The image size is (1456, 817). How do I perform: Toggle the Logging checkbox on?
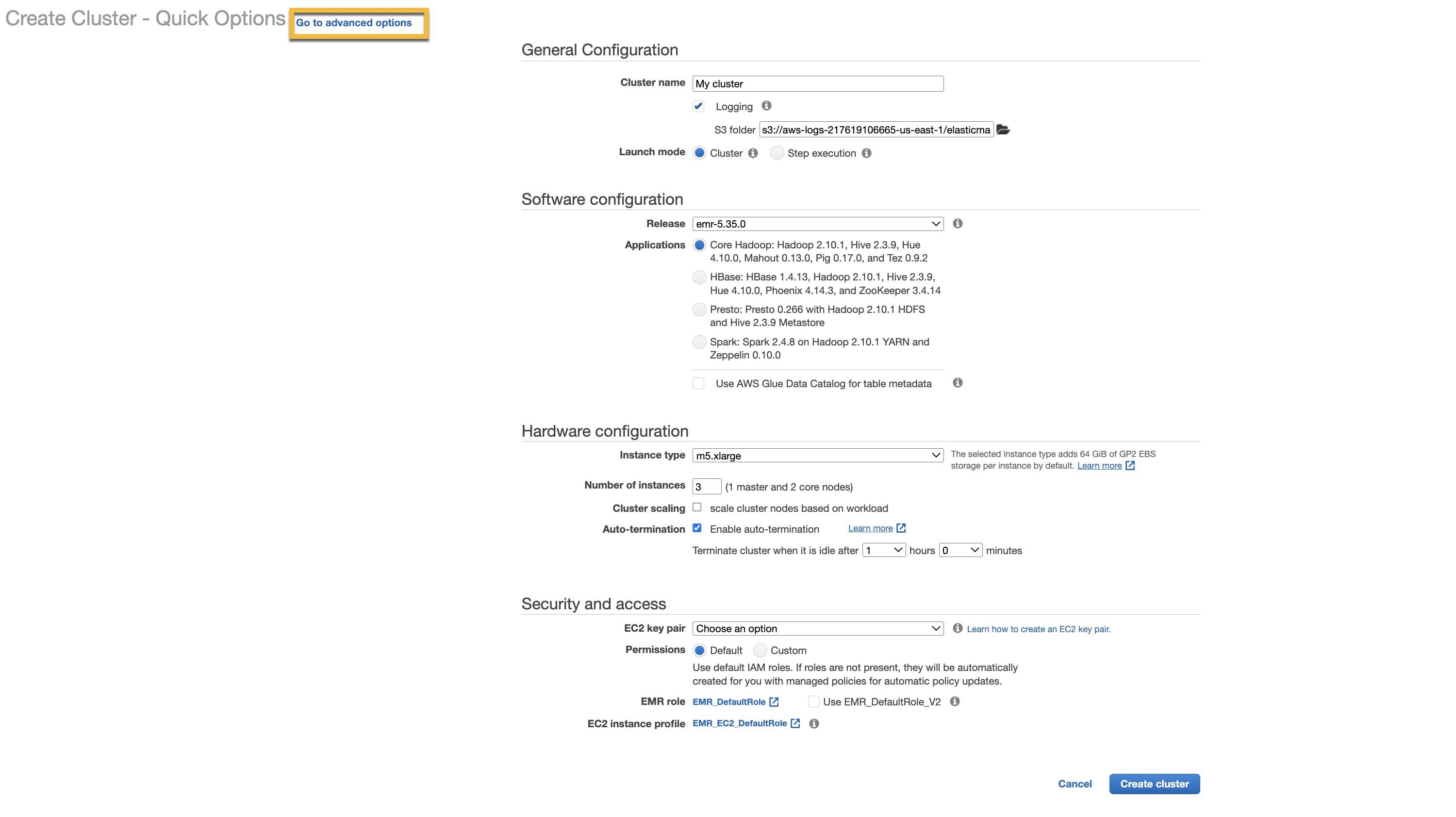[x=697, y=106]
